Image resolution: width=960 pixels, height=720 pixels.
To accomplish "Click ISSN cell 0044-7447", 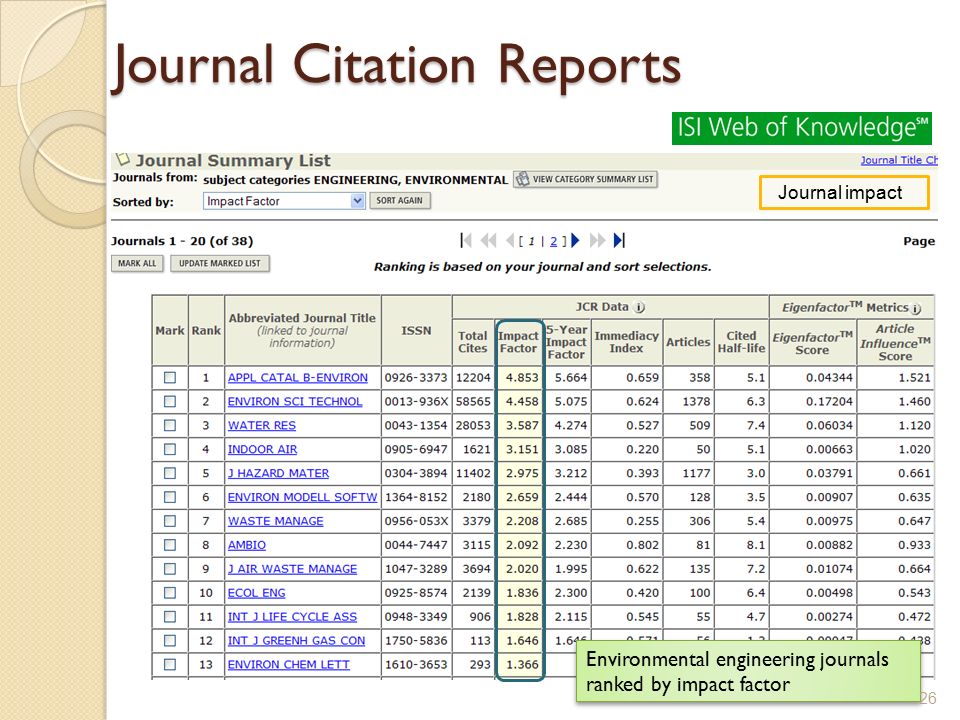I will [x=416, y=545].
